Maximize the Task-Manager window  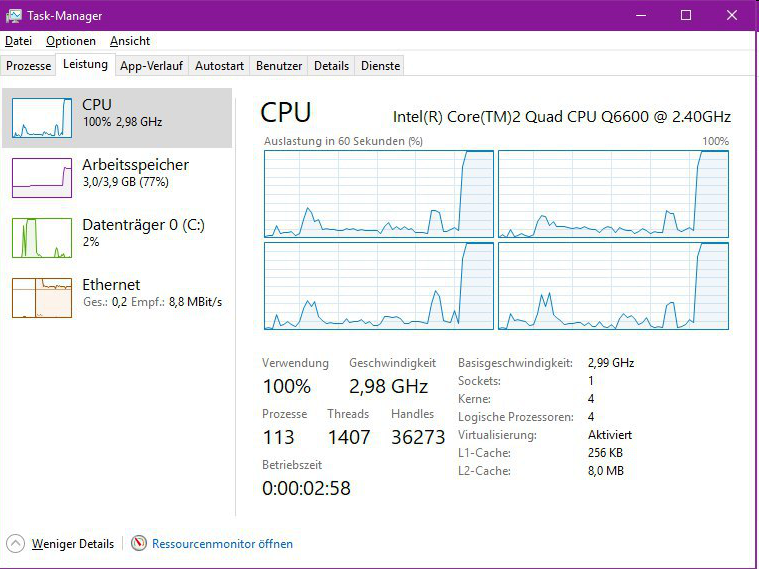[686, 15]
